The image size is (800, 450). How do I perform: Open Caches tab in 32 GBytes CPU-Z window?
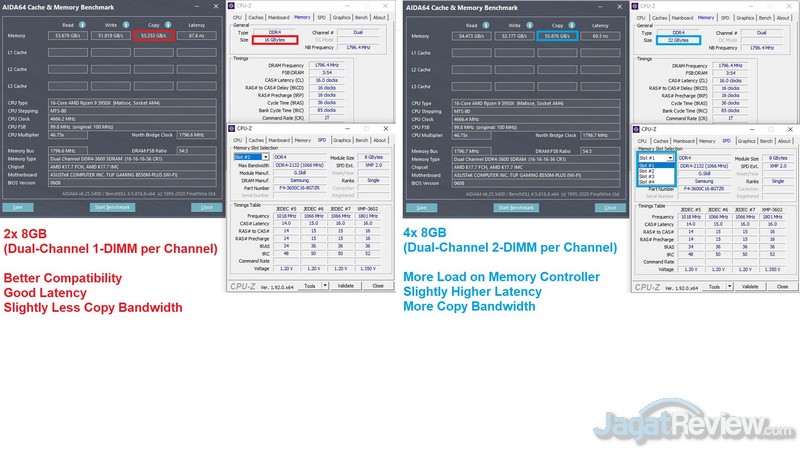(659, 18)
